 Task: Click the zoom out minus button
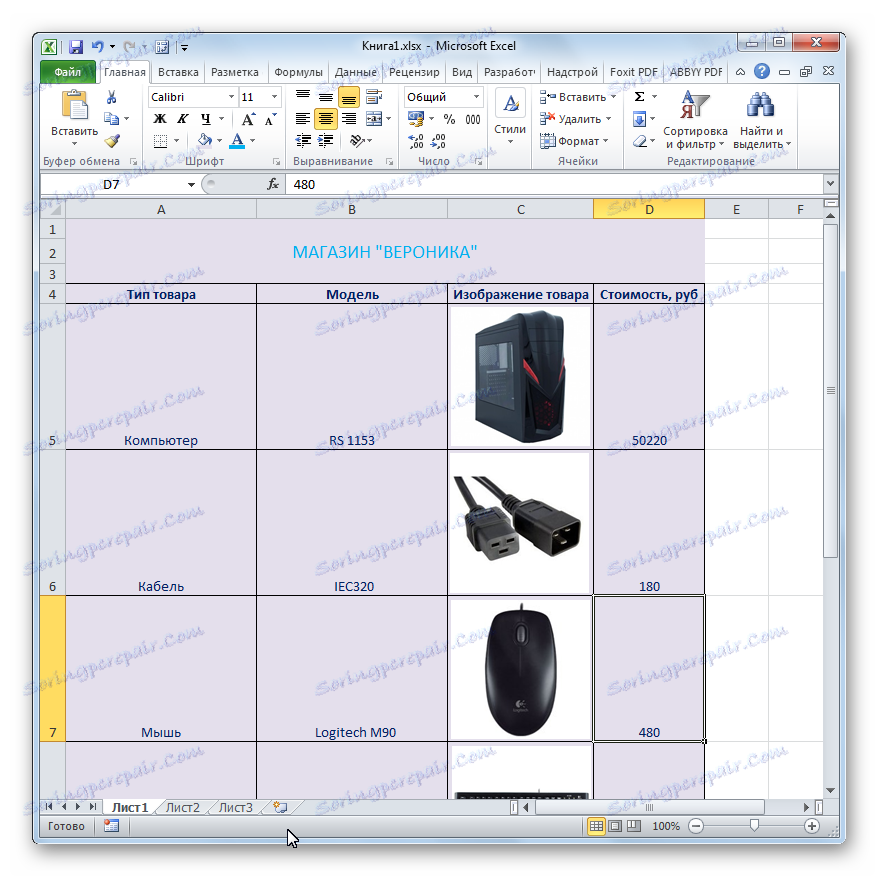click(x=696, y=826)
